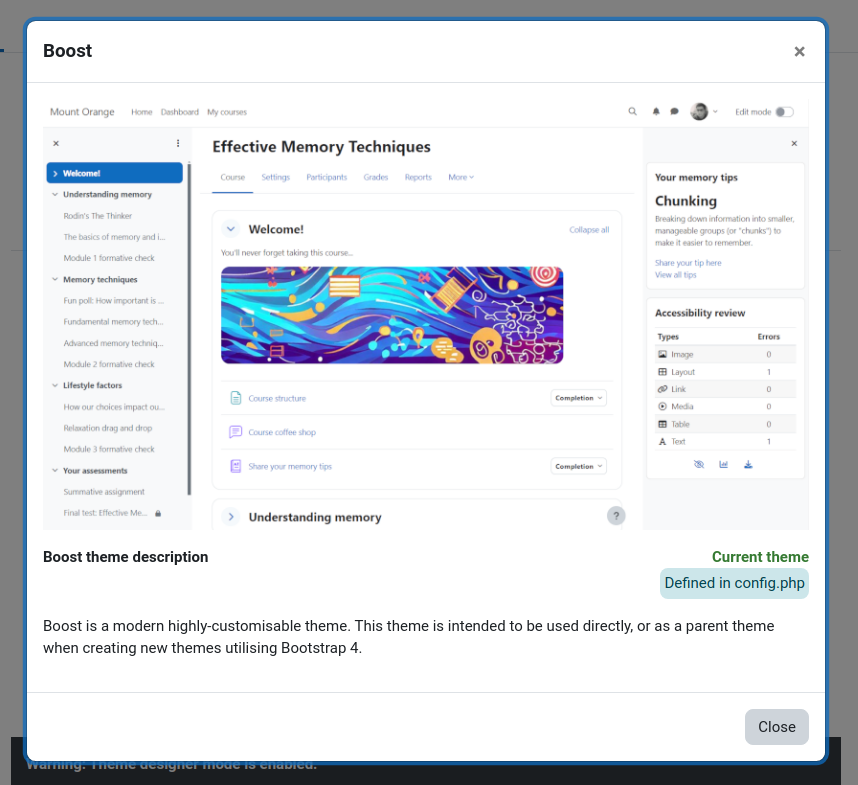Click the 'View all tips' link

tap(675, 275)
